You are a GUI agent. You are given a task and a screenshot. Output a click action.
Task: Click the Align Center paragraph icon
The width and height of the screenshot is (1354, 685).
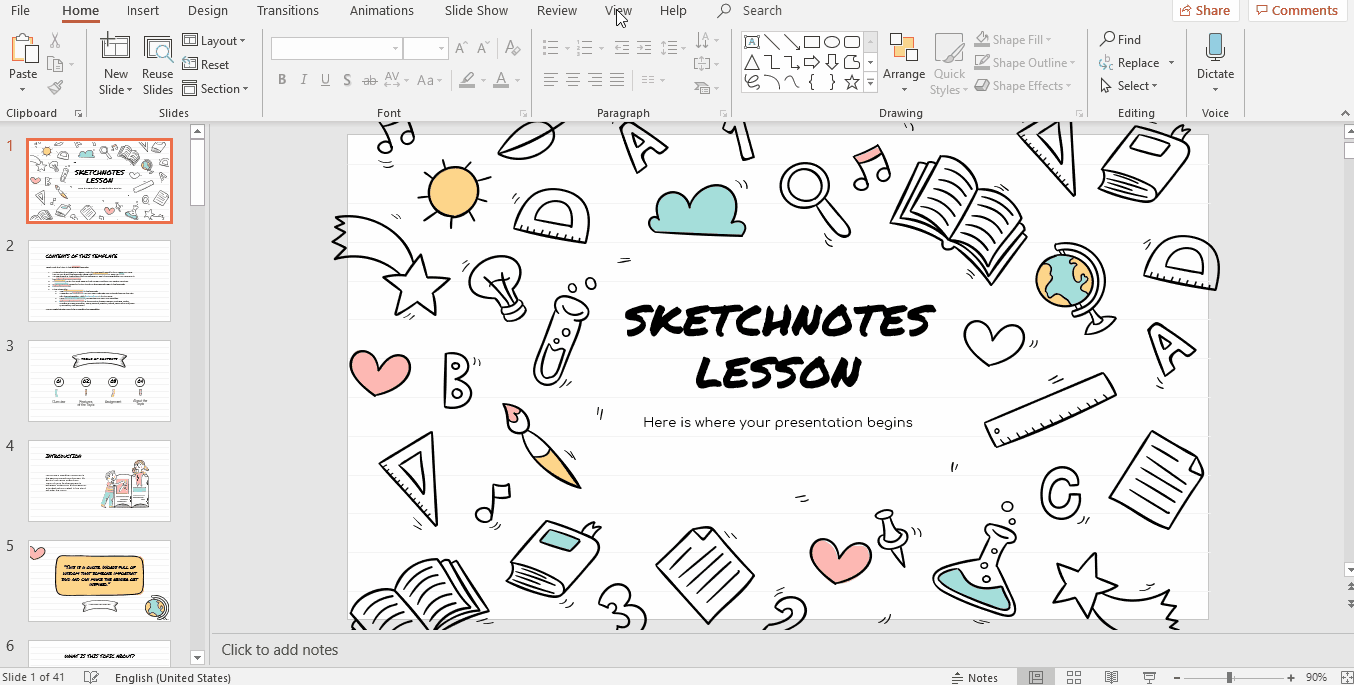coord(571,80)
